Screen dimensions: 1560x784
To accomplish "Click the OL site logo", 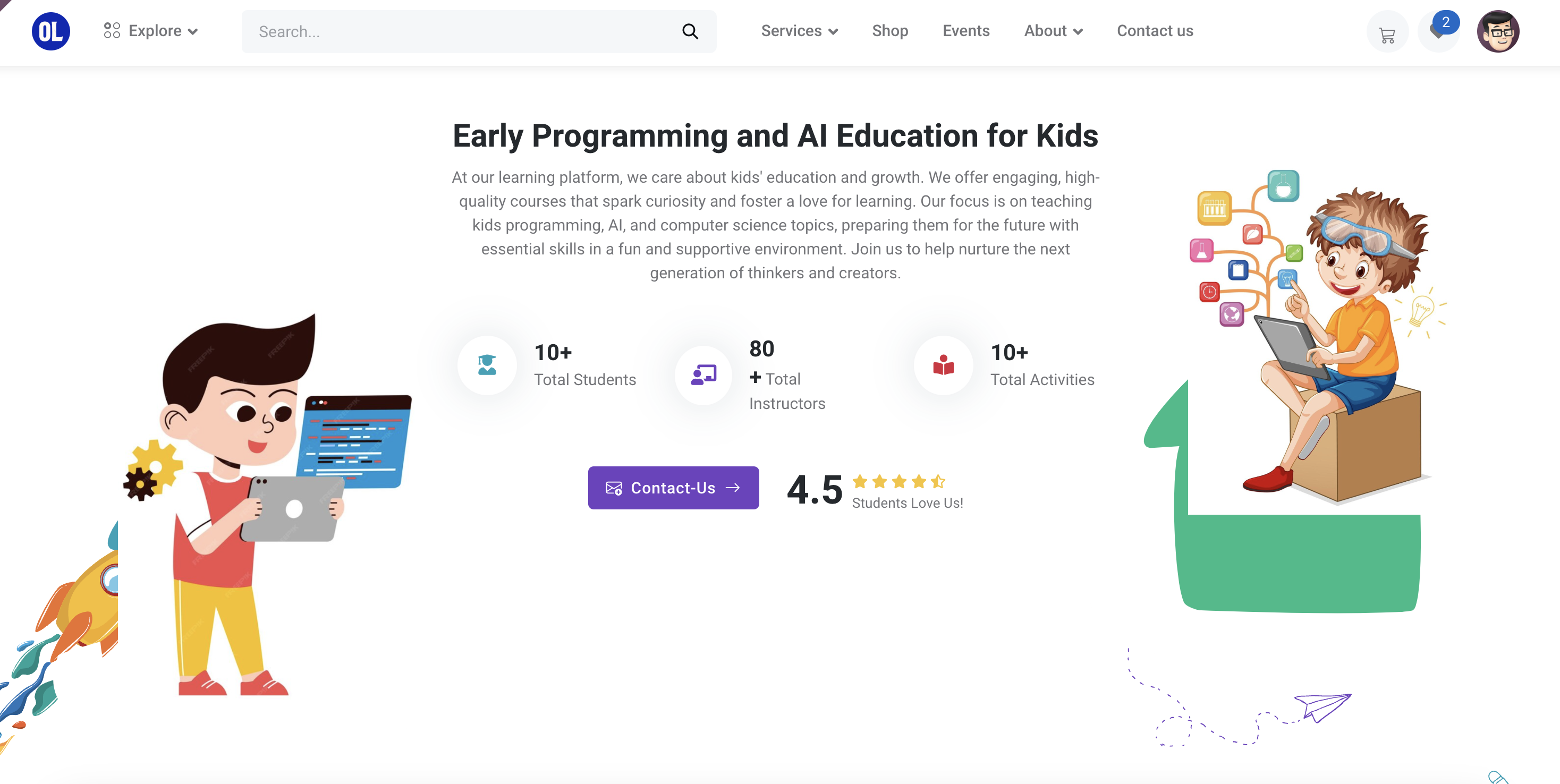I will click(x=51, y=31).
